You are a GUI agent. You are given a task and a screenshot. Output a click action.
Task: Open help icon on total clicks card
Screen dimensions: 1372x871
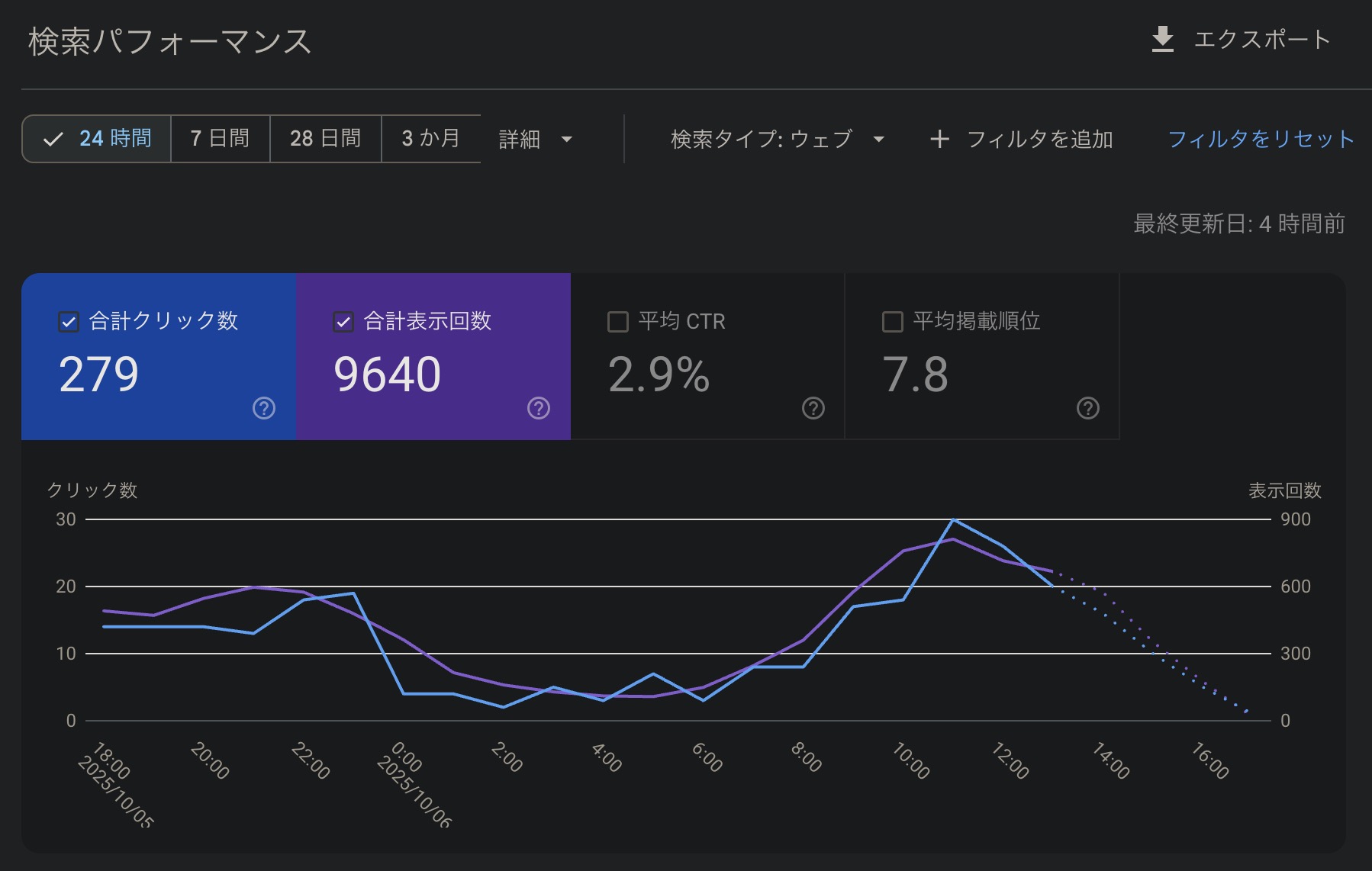tap(264, 409)
